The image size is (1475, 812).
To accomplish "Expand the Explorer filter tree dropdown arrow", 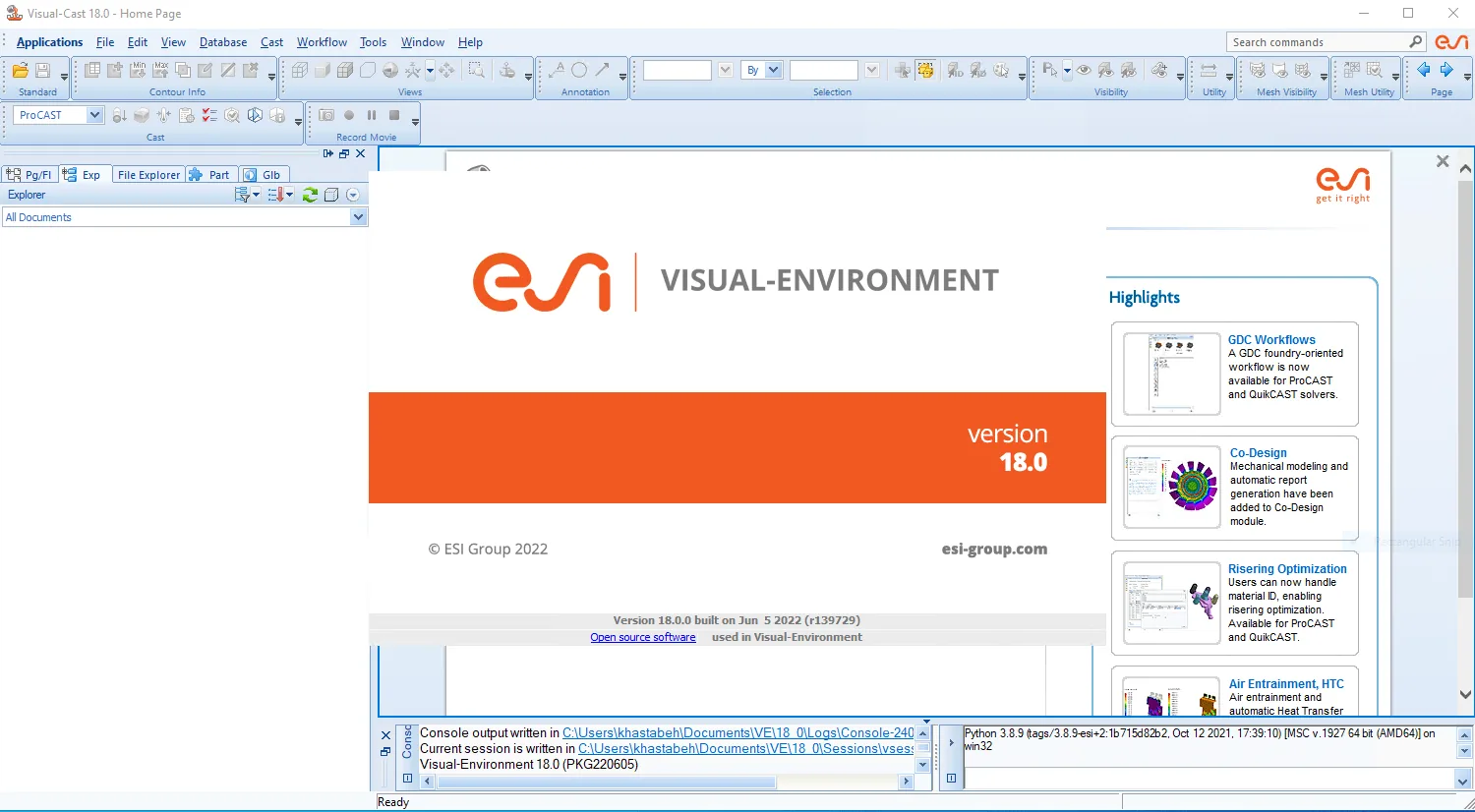I will [257, 195].
